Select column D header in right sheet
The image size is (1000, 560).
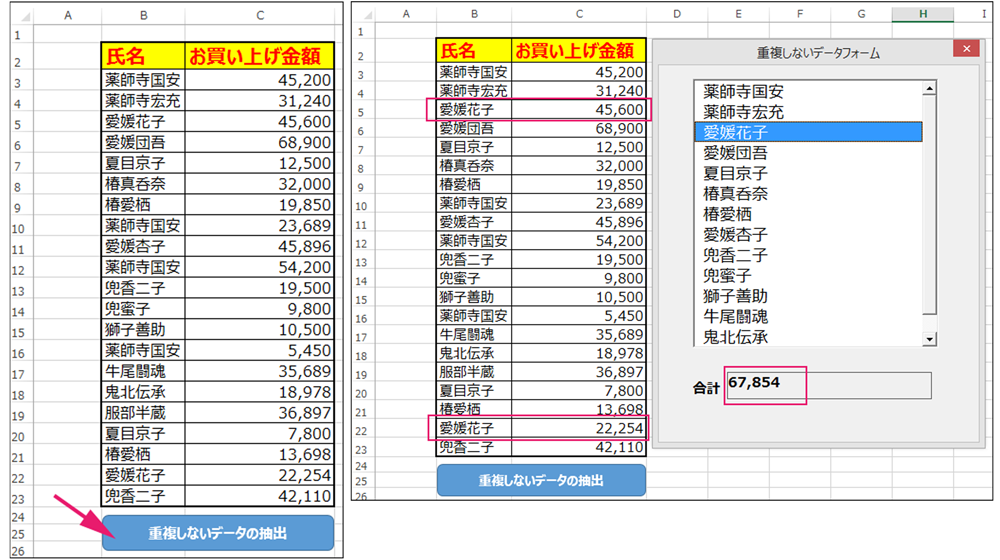(677, 13)
